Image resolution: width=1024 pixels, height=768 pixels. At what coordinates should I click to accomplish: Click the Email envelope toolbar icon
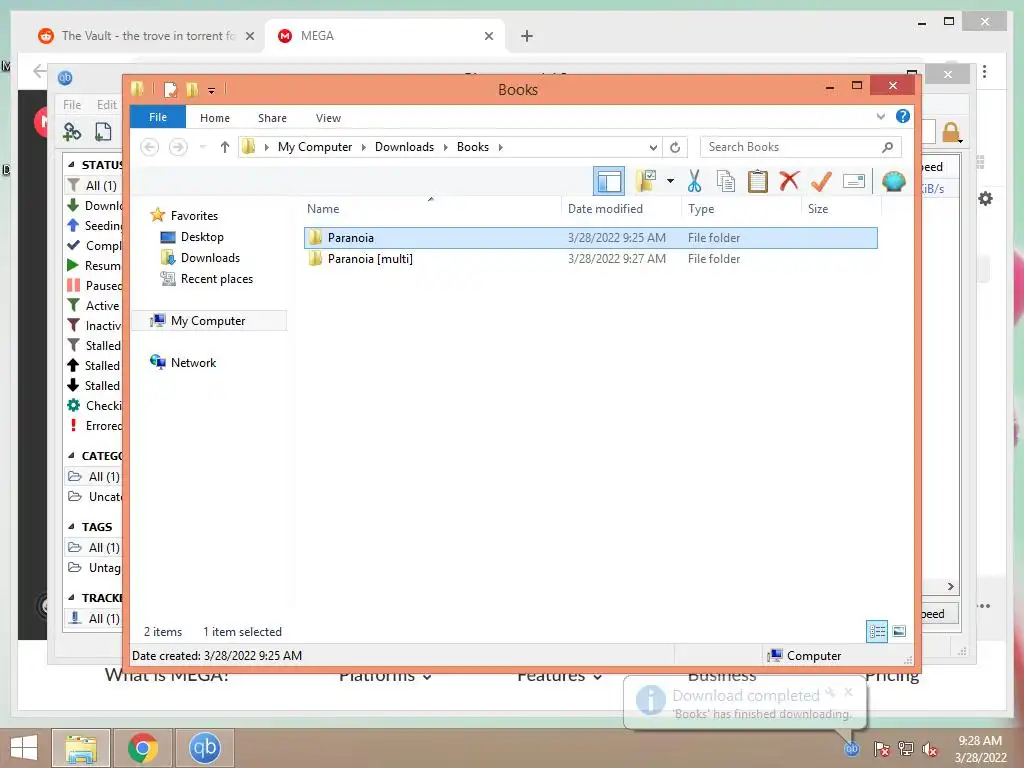click(x=854, y=181)
